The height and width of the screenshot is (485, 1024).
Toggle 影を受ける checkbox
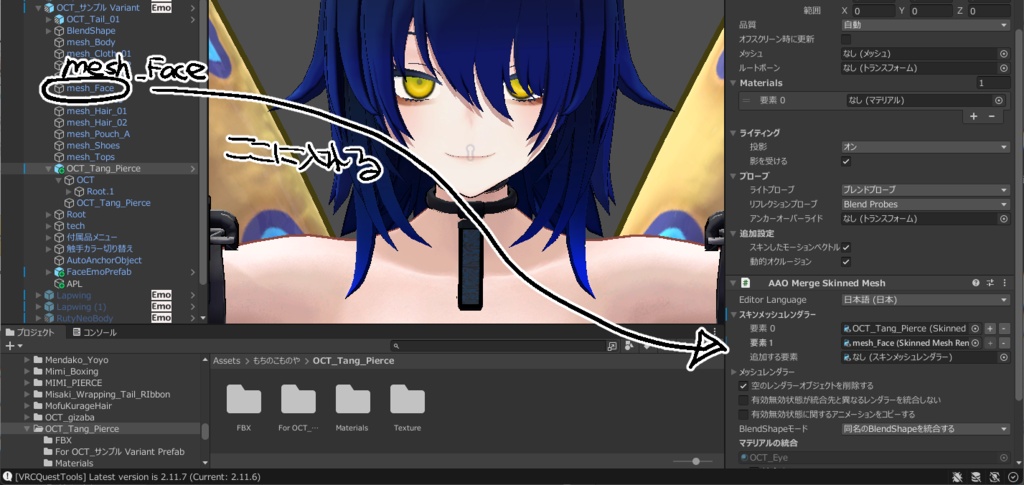pyautogui.click(x=846, y=161)
